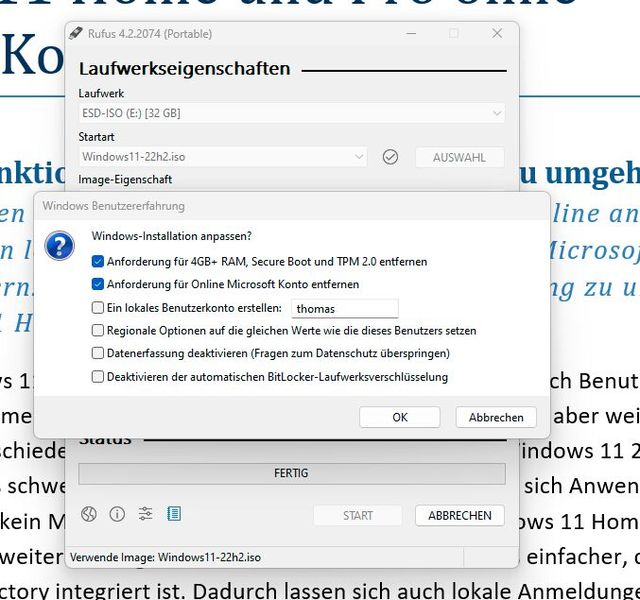This screenshot has height=600, width=640.
Task: Click status text 'Verwende Image: Windows11-22h2.iso'
Action: click(165, 557)
